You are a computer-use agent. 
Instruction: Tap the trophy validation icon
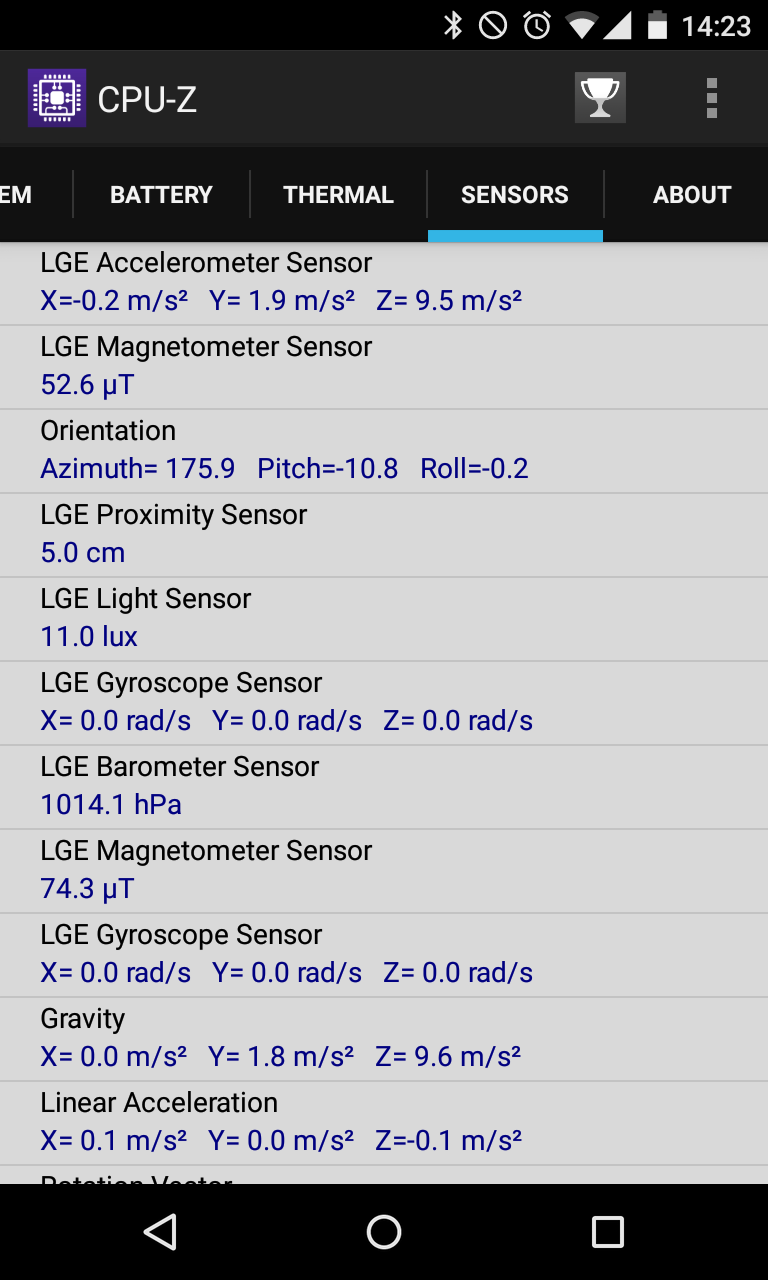pyautogui.click(x=600, y=98)
